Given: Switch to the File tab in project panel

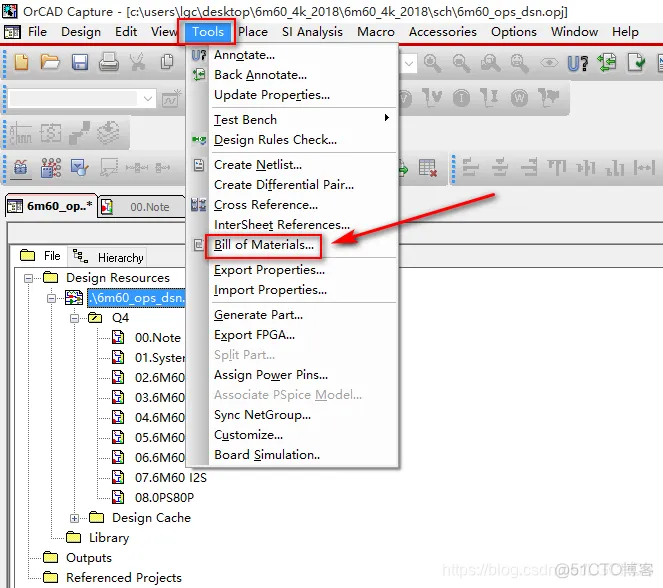Looking at the screenshot, I should [x=40, y=256].
